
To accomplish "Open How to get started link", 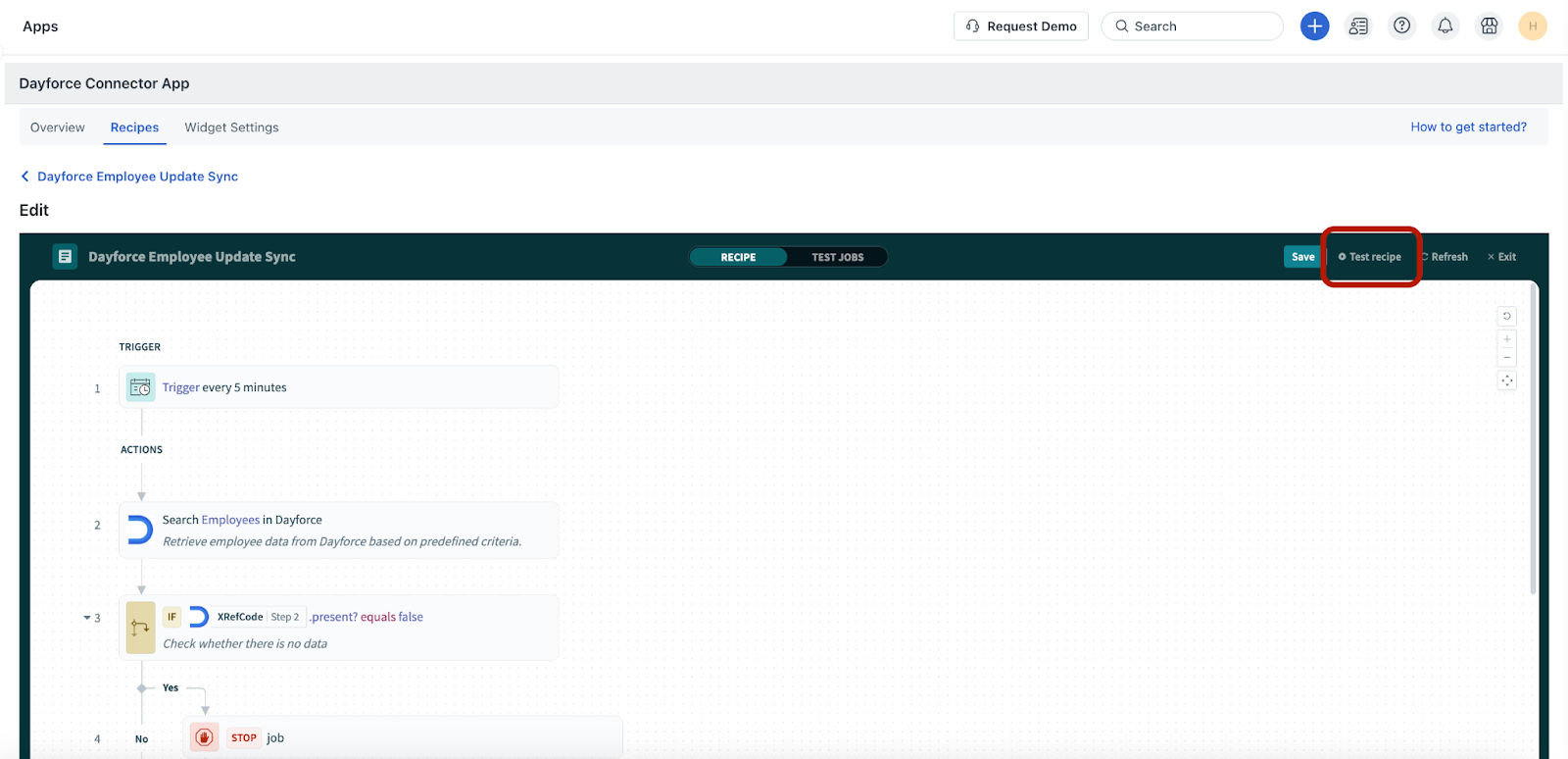I will tap(1468, 126).
